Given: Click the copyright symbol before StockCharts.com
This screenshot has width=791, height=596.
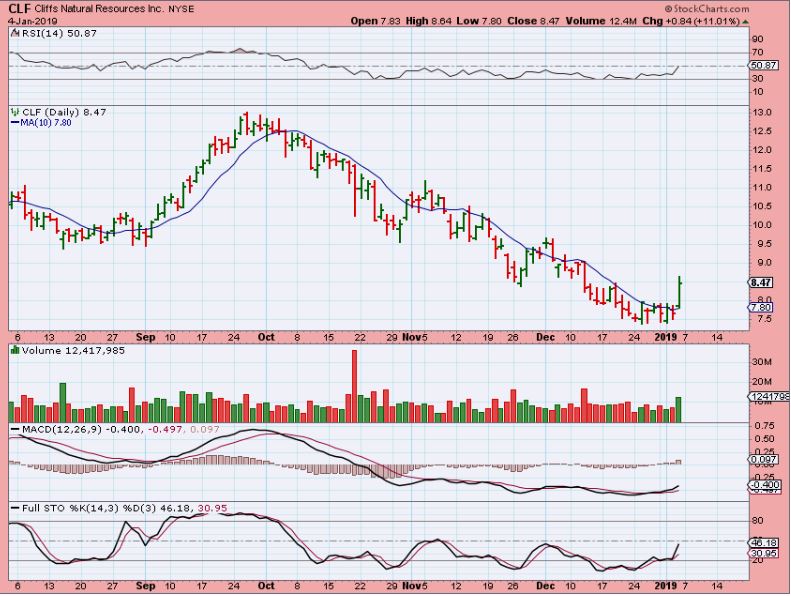Looking at the screenshot, I should (x=668, y=9).
